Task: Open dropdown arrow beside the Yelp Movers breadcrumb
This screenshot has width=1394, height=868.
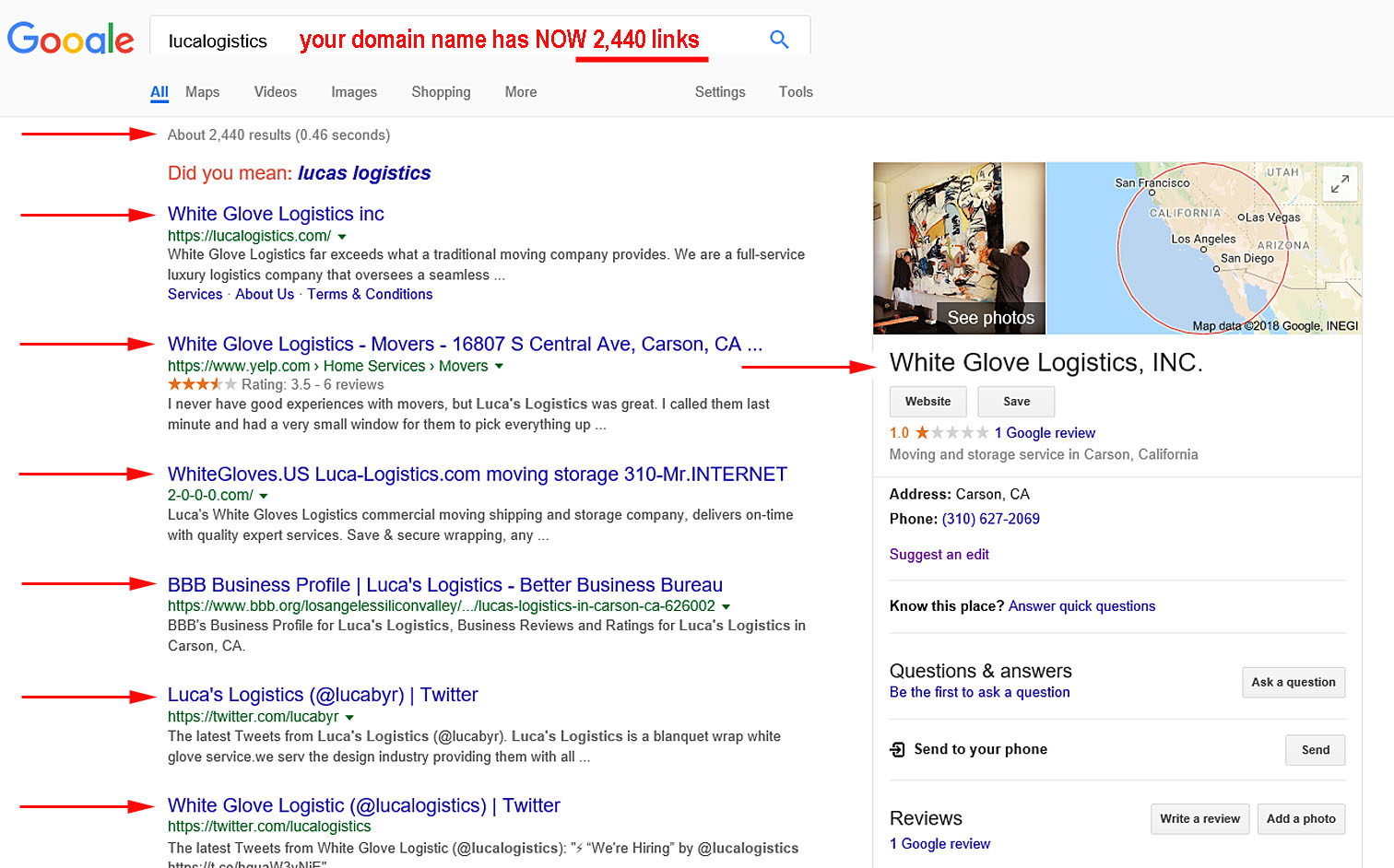Action: point(499,367)
